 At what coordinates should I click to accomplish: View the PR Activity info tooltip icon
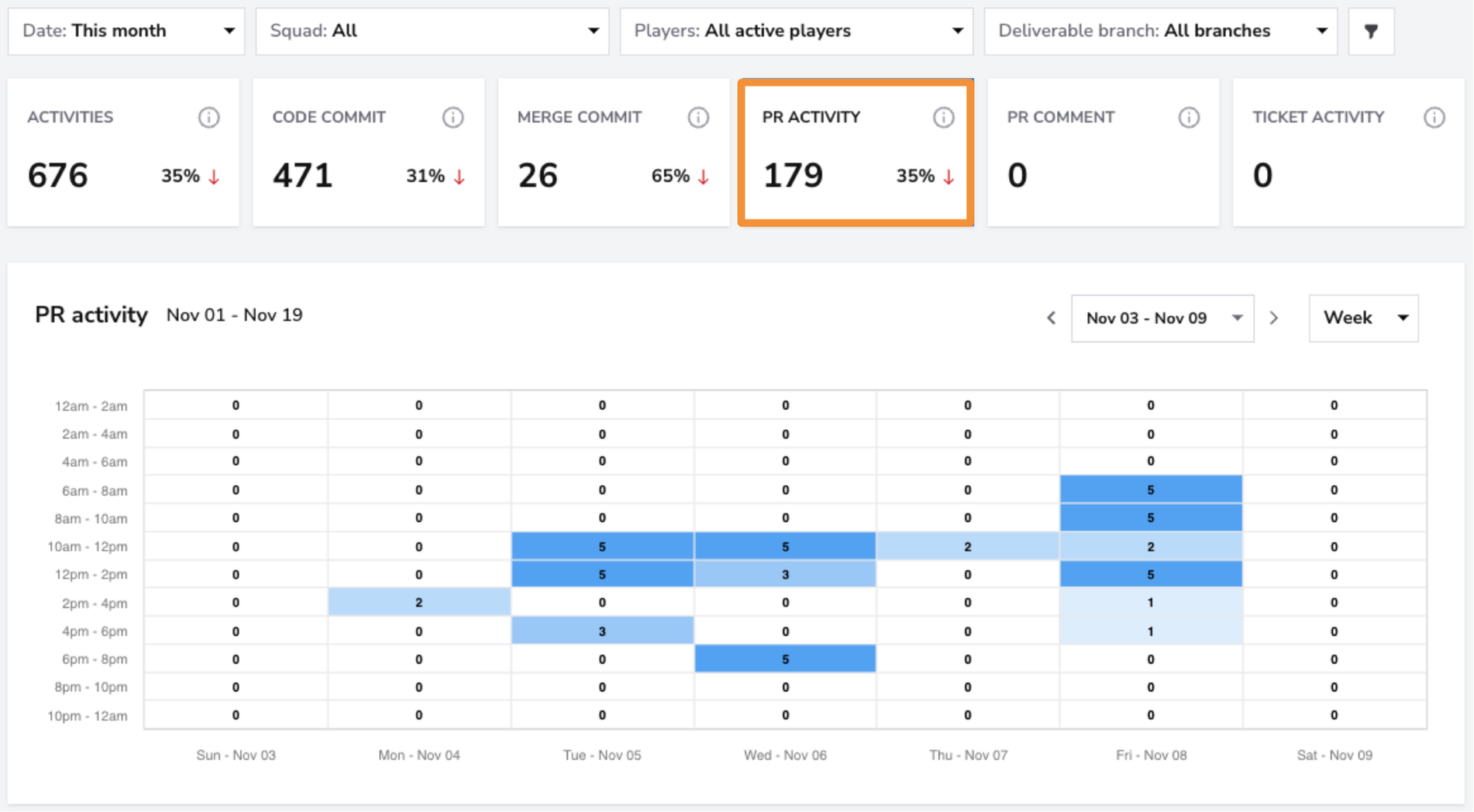tap(943, 118)
